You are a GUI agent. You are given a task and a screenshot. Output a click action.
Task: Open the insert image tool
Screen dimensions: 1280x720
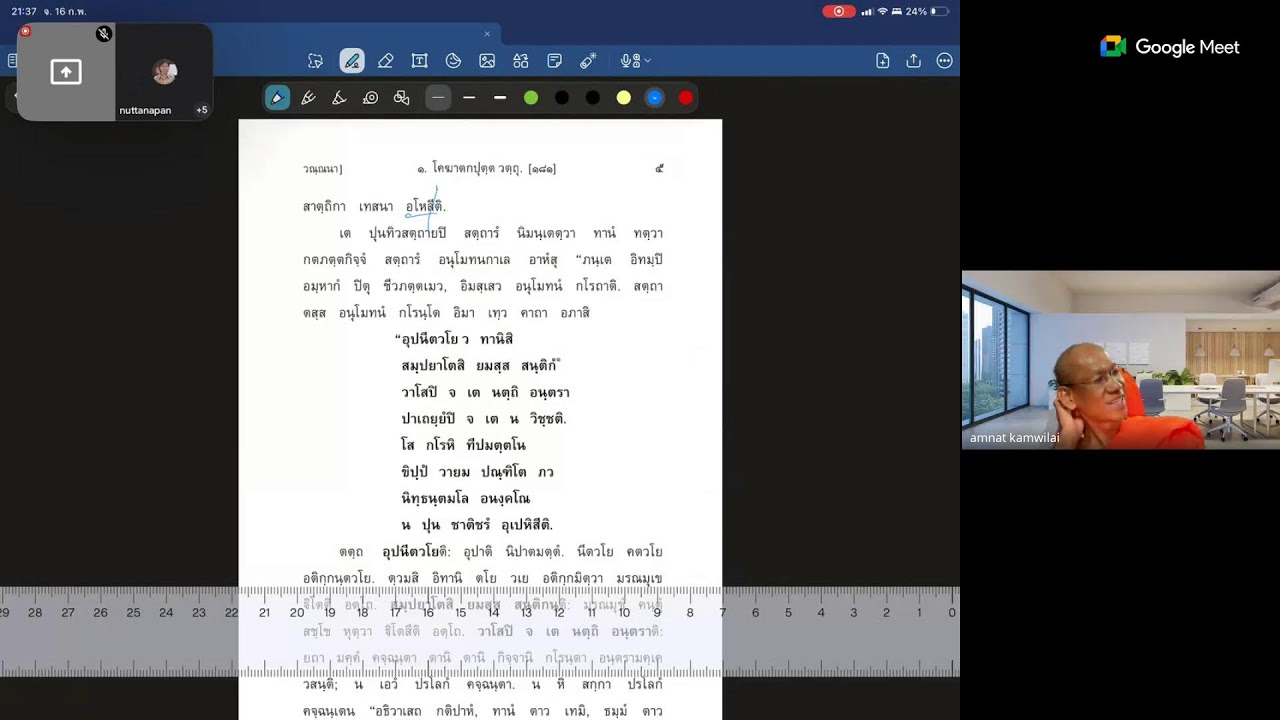click(487, 61)
